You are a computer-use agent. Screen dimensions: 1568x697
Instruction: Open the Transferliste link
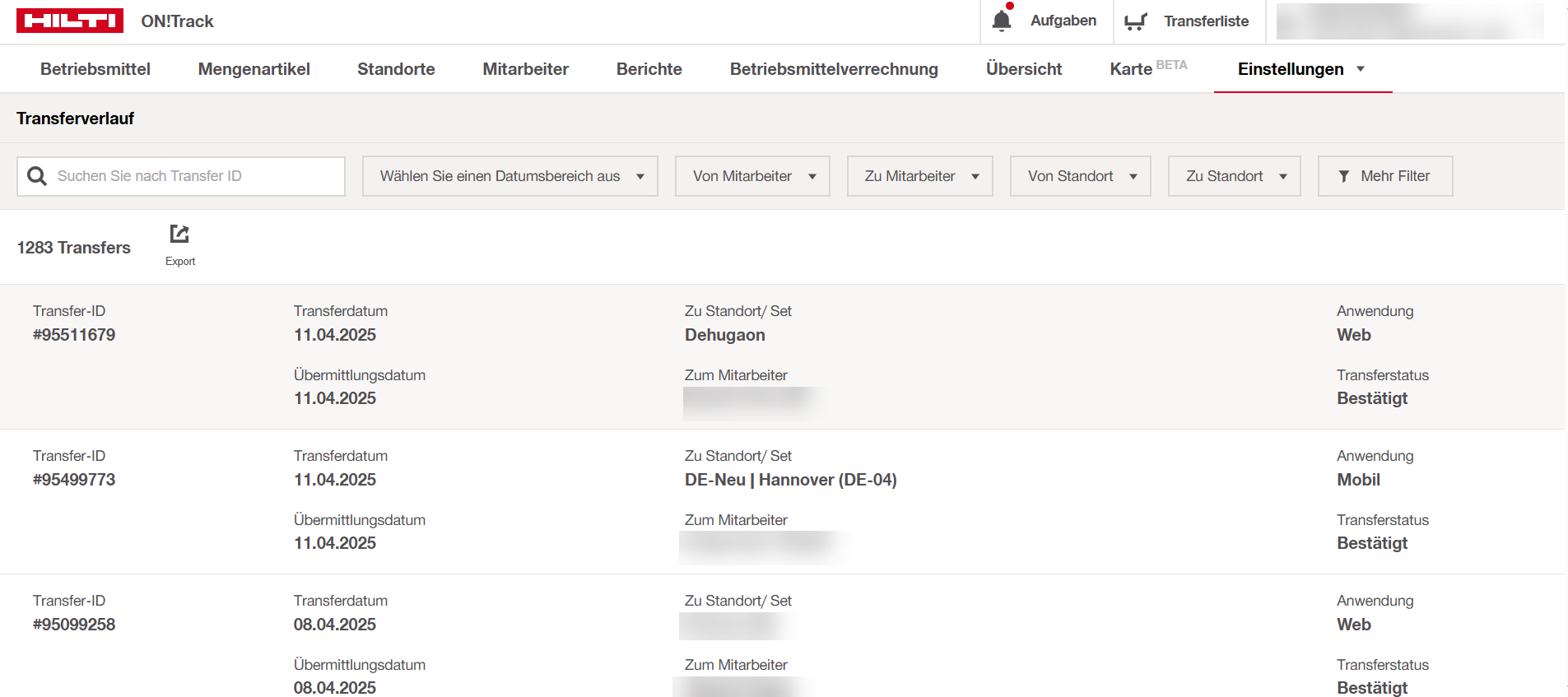click(x=1206, y=21)
